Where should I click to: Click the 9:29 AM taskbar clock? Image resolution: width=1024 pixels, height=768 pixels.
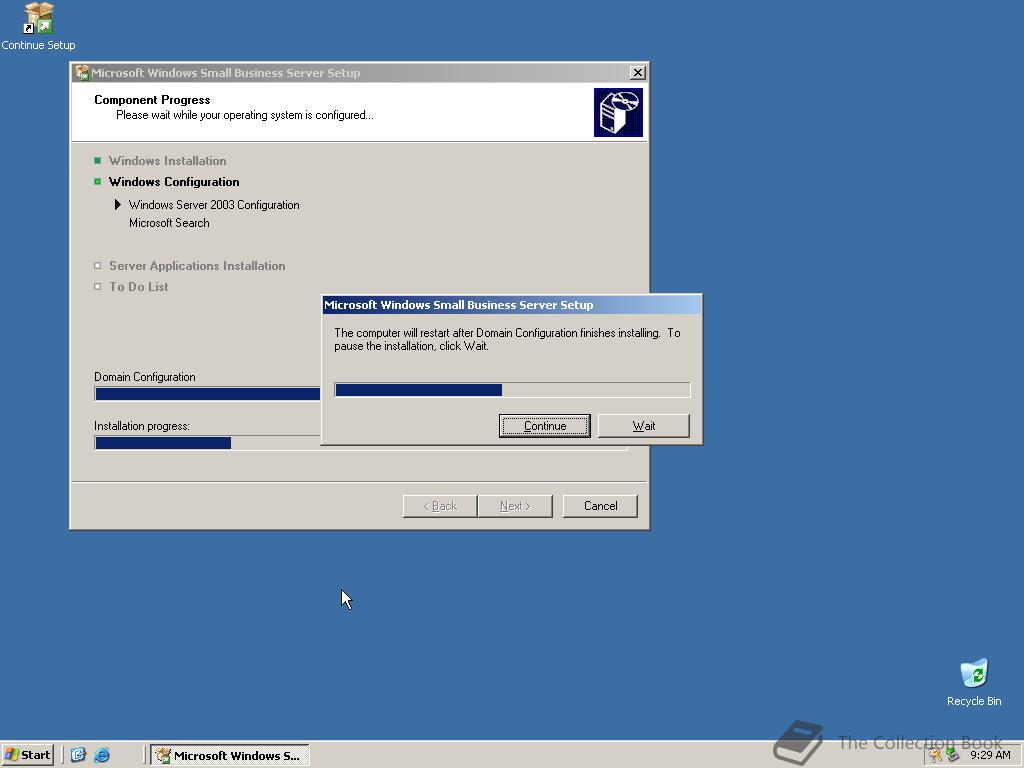click(x=990, y=755)
